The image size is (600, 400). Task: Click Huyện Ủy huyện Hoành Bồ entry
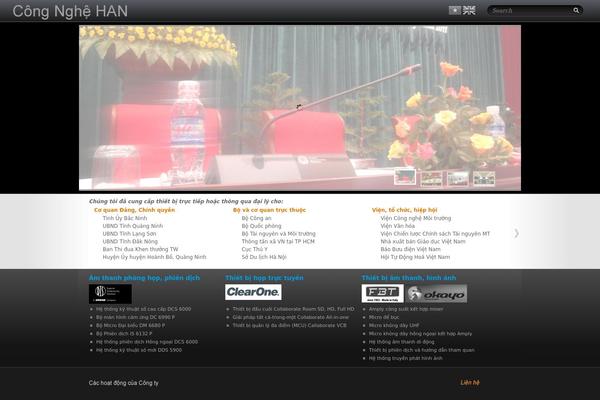point(154,257)
